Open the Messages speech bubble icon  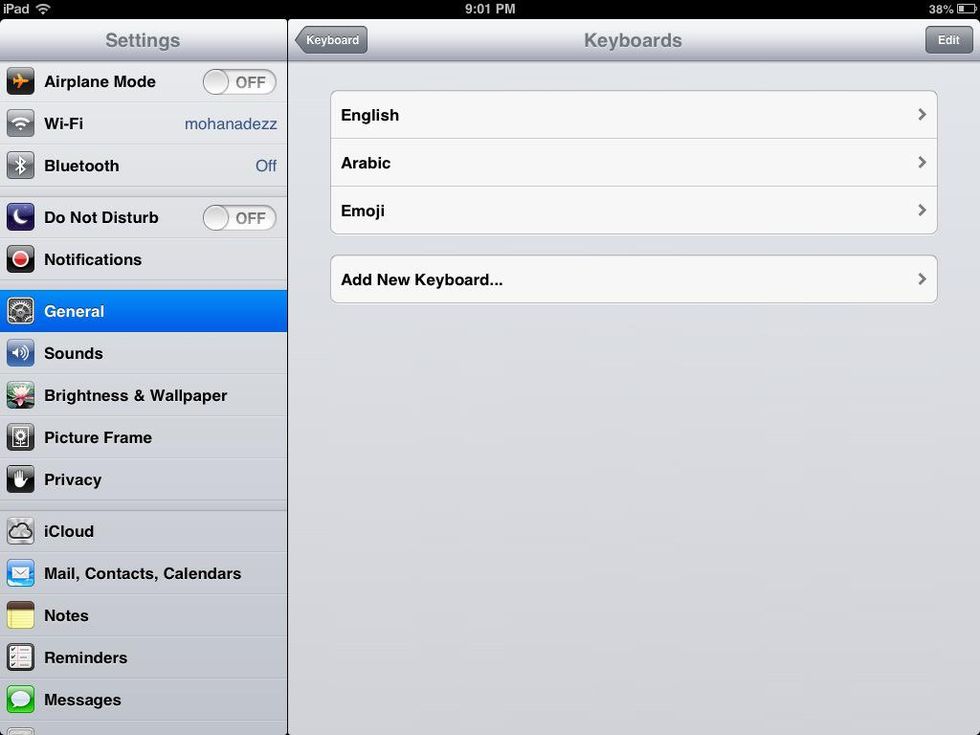(20, 700)
